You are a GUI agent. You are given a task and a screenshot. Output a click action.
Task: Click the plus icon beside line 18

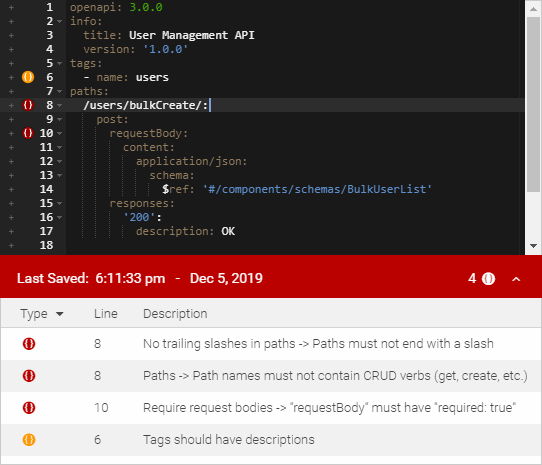pos(11,245)
